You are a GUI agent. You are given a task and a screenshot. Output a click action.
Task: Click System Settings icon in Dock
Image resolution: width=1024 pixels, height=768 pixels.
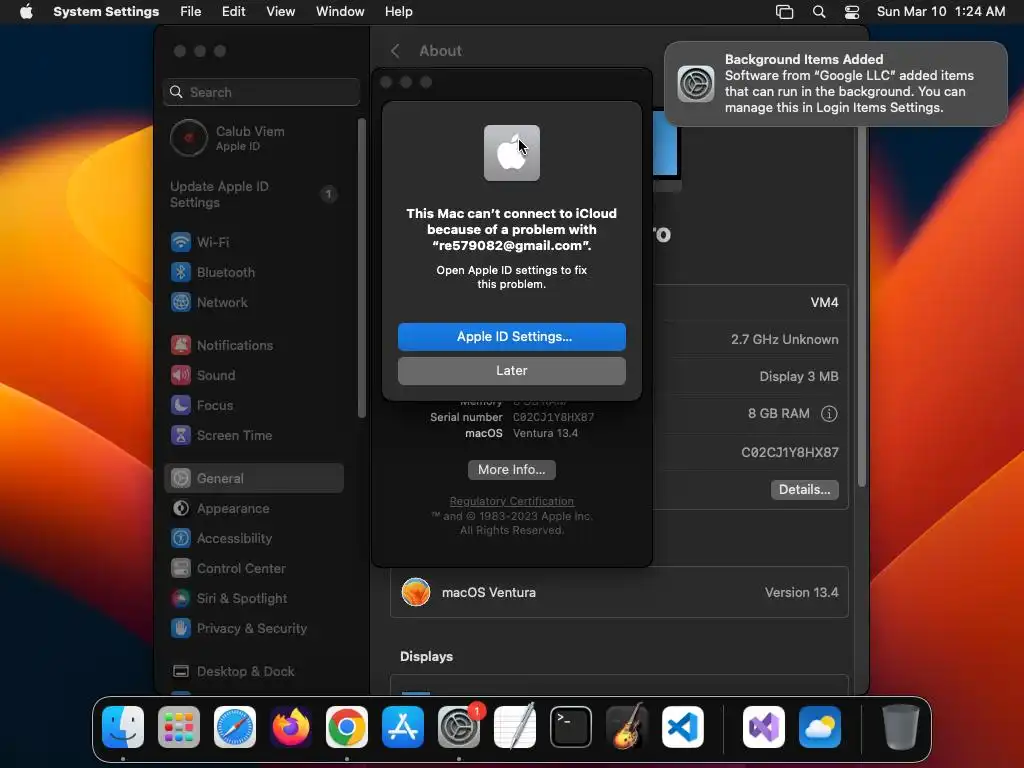click(x=458, y=727)
